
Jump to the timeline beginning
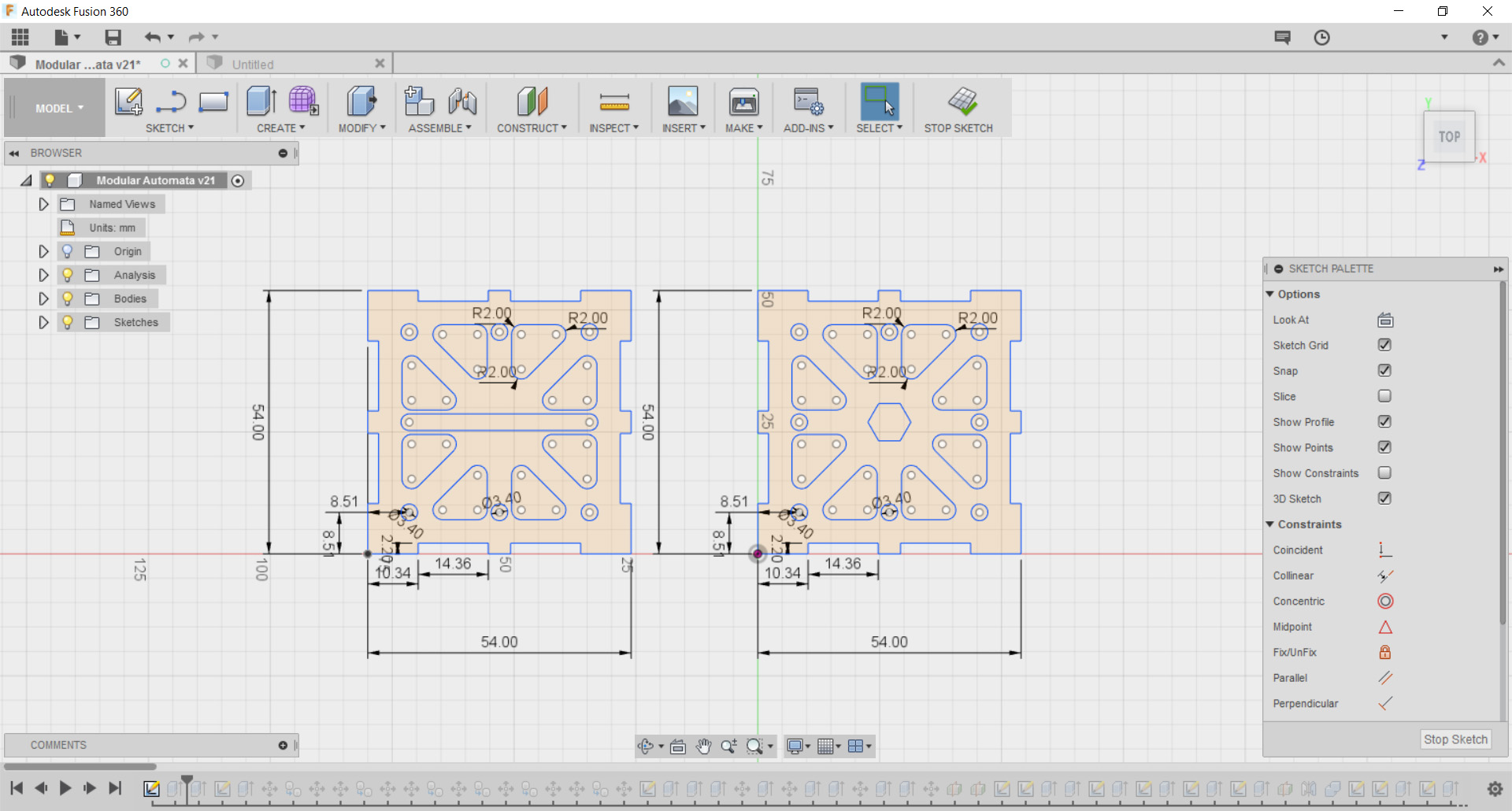tap(17, 788)
